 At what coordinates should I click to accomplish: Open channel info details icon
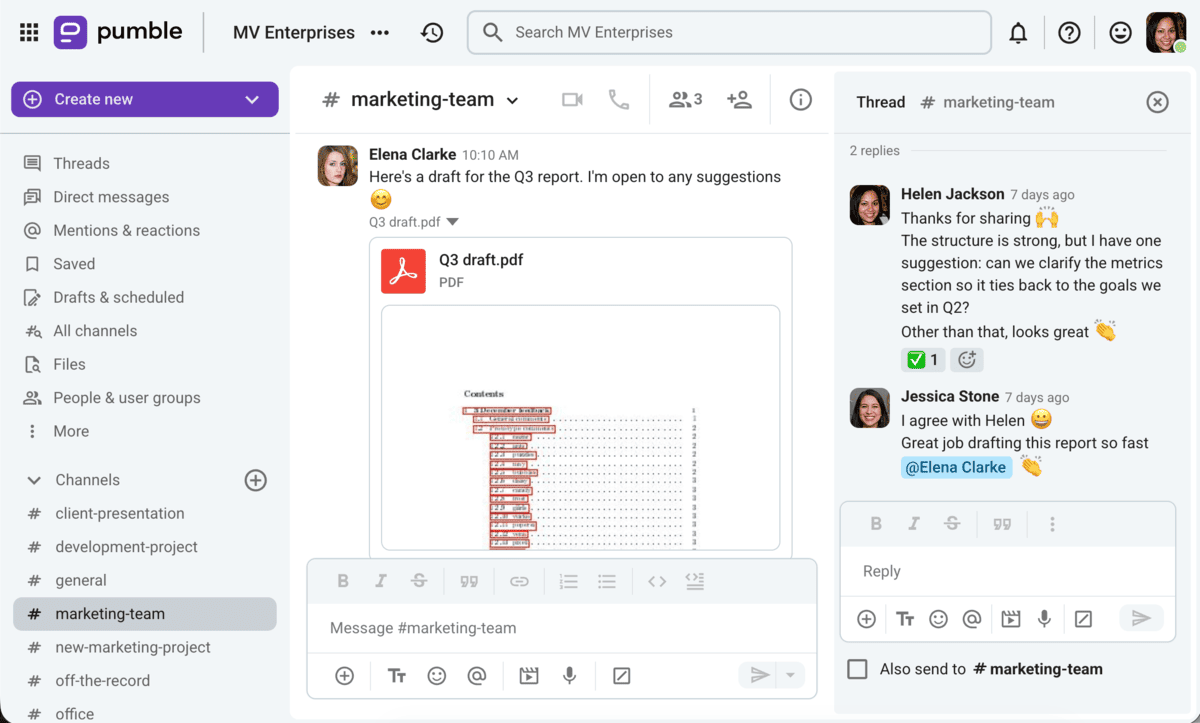click(x=800, y=100)
